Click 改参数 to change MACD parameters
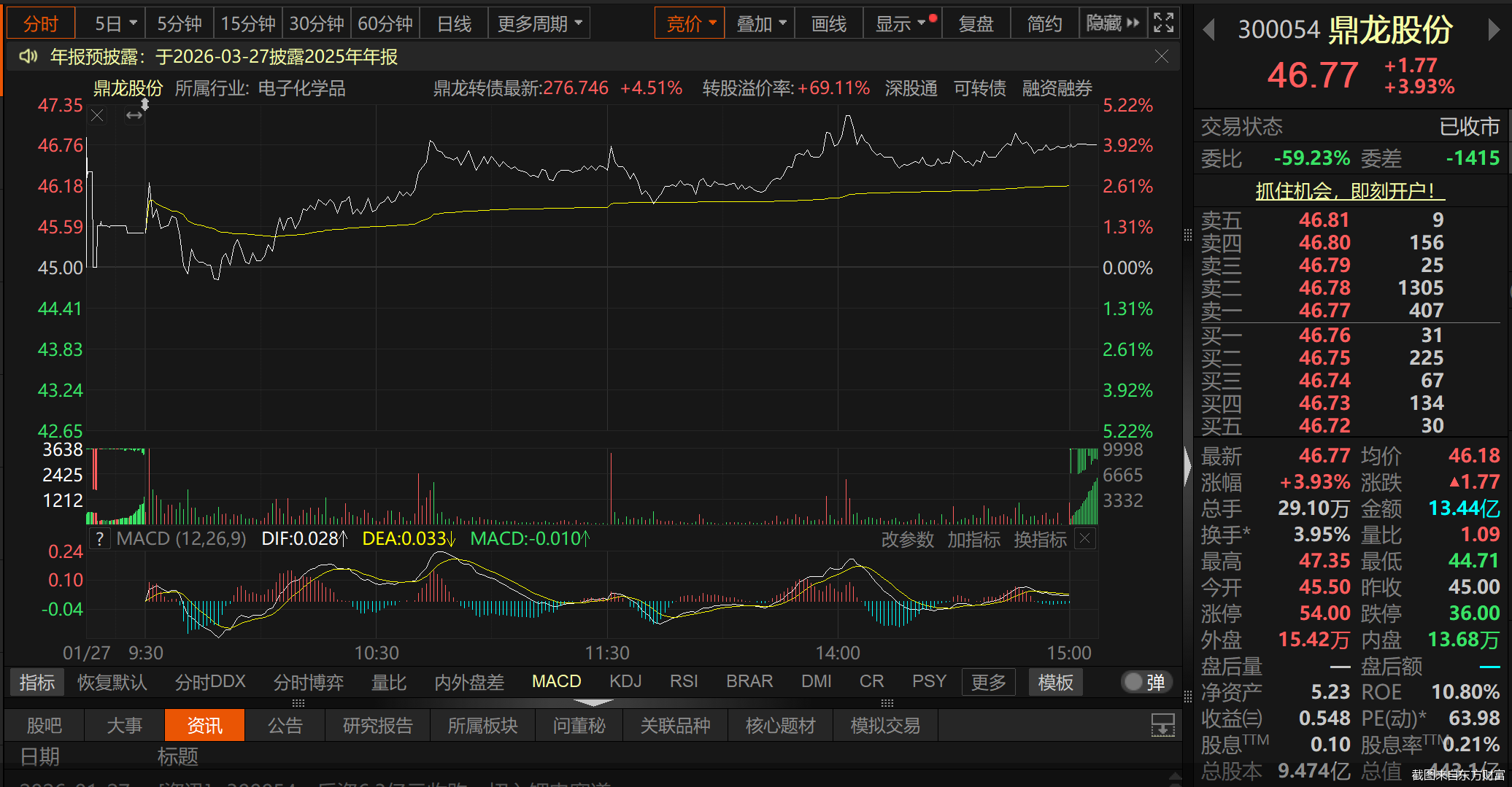Viewport: 1512px width, 787px height. 907,538
